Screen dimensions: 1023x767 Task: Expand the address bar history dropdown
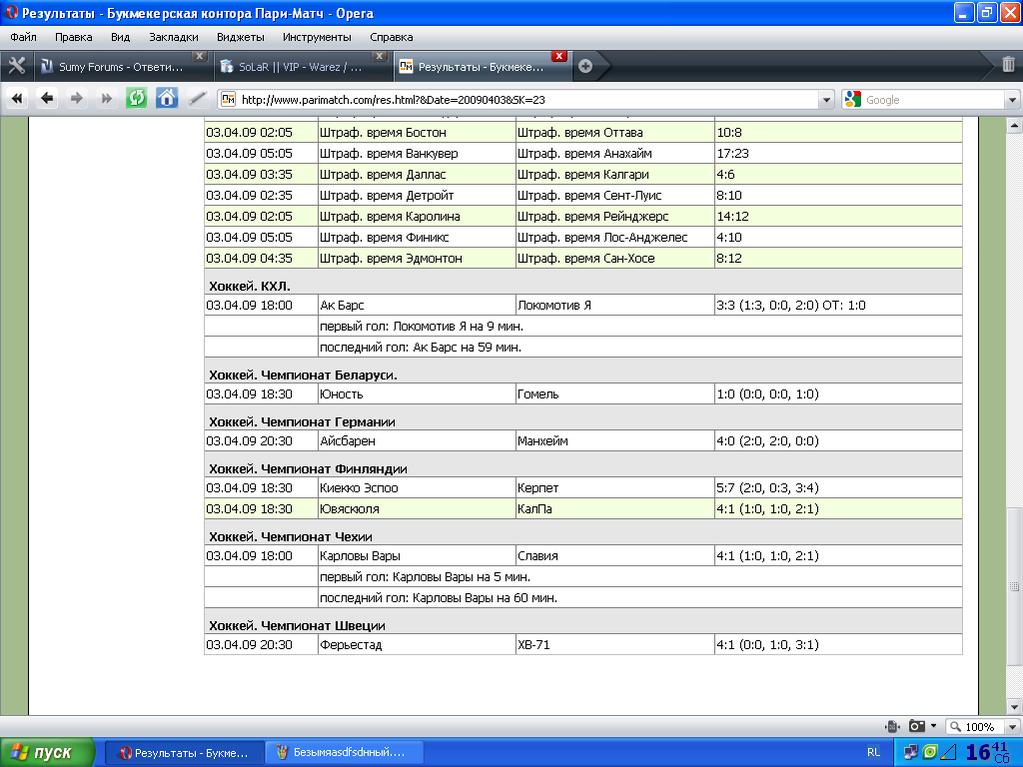pos(826,100)
